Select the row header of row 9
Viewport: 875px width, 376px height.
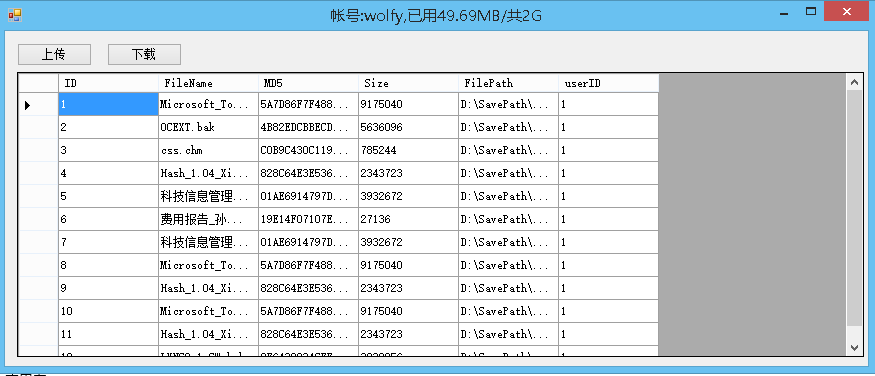[x=38, y=288]
